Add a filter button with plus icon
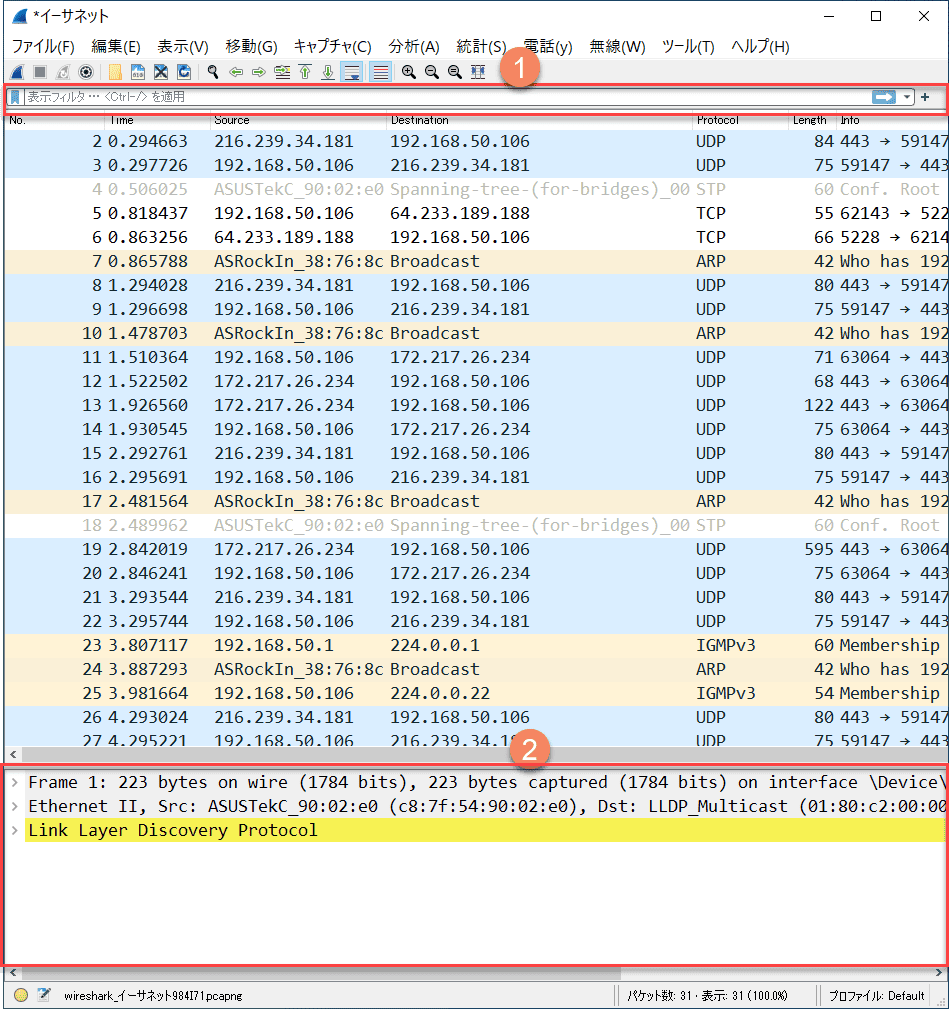The width and height of the screenshot is (949, 1009). click(x=925, y=97)
